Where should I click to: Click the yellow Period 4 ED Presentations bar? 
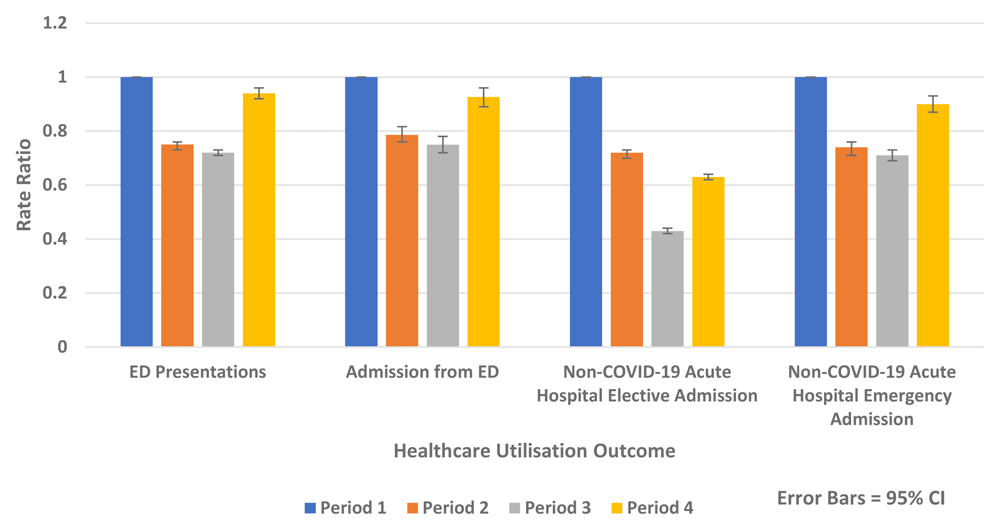coord(259,220)
